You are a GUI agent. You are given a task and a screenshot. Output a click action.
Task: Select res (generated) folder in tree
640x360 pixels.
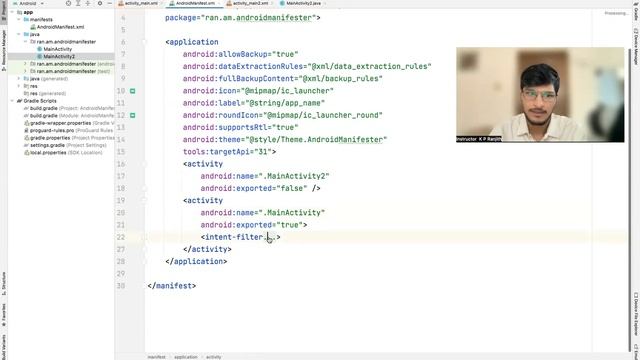coord(44,93)
